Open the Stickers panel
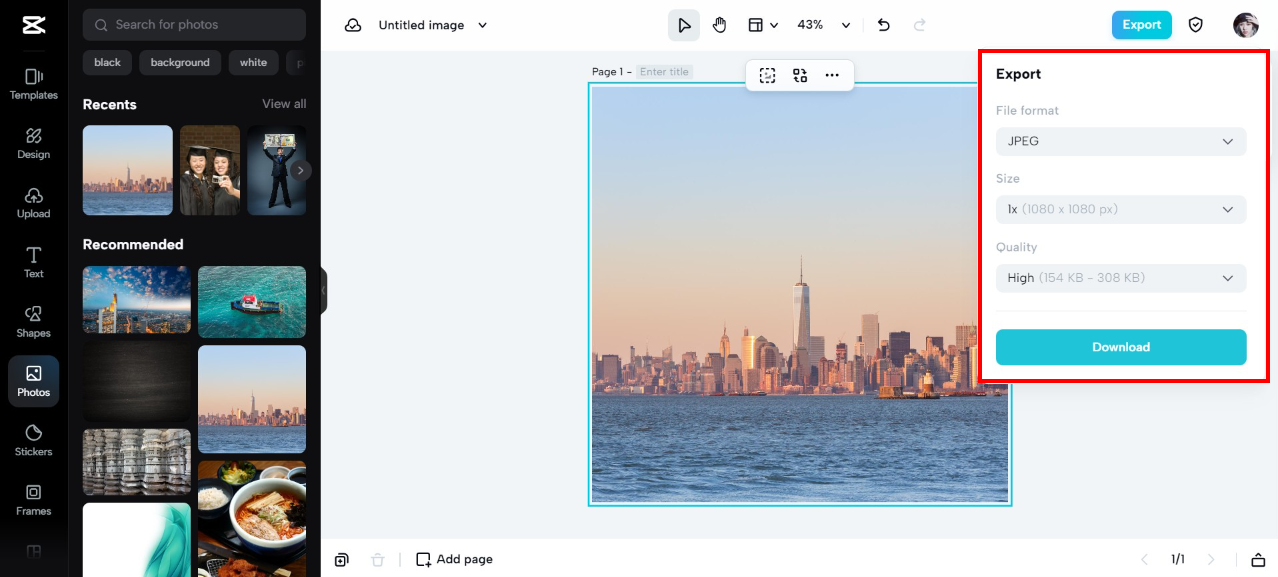The image size is (1278, 577). tap(34, 440)
